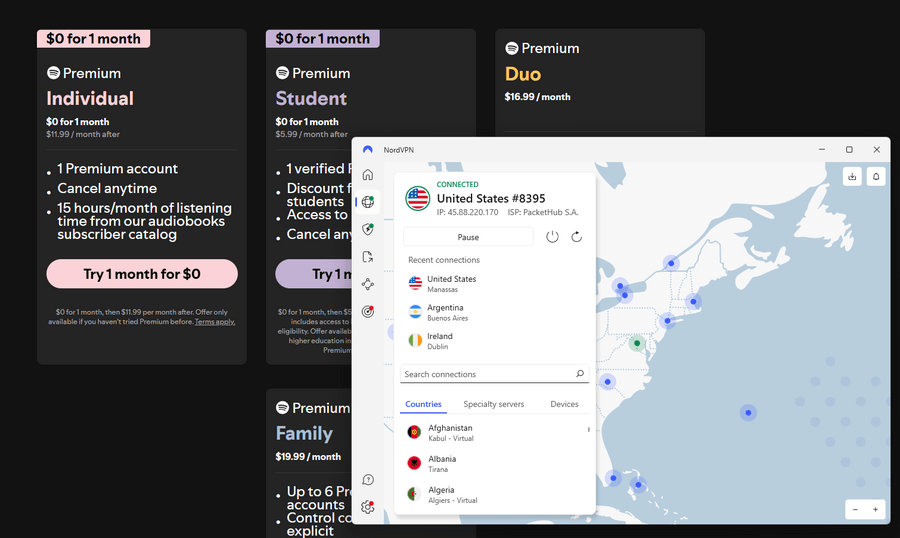Click Try 1 month for $0 Individual button
900x538 pixels.
pyautogui.click(x=142, y=274)
